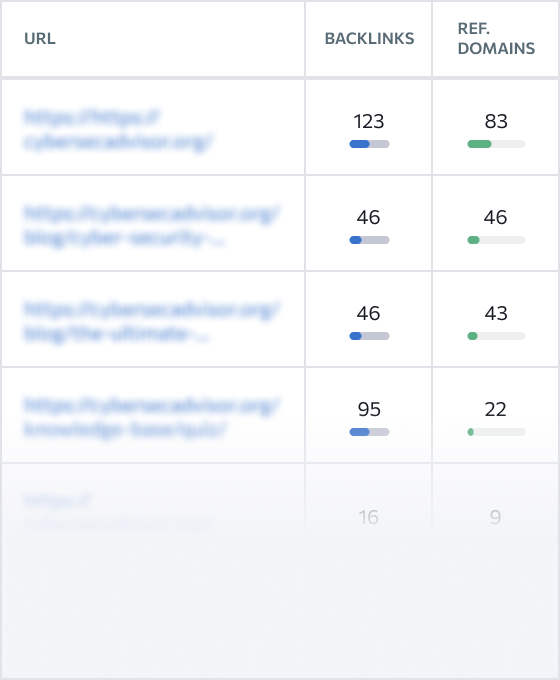Open the faded fifth row URL link
Screen dimensions: 560x680
[116, 513]
